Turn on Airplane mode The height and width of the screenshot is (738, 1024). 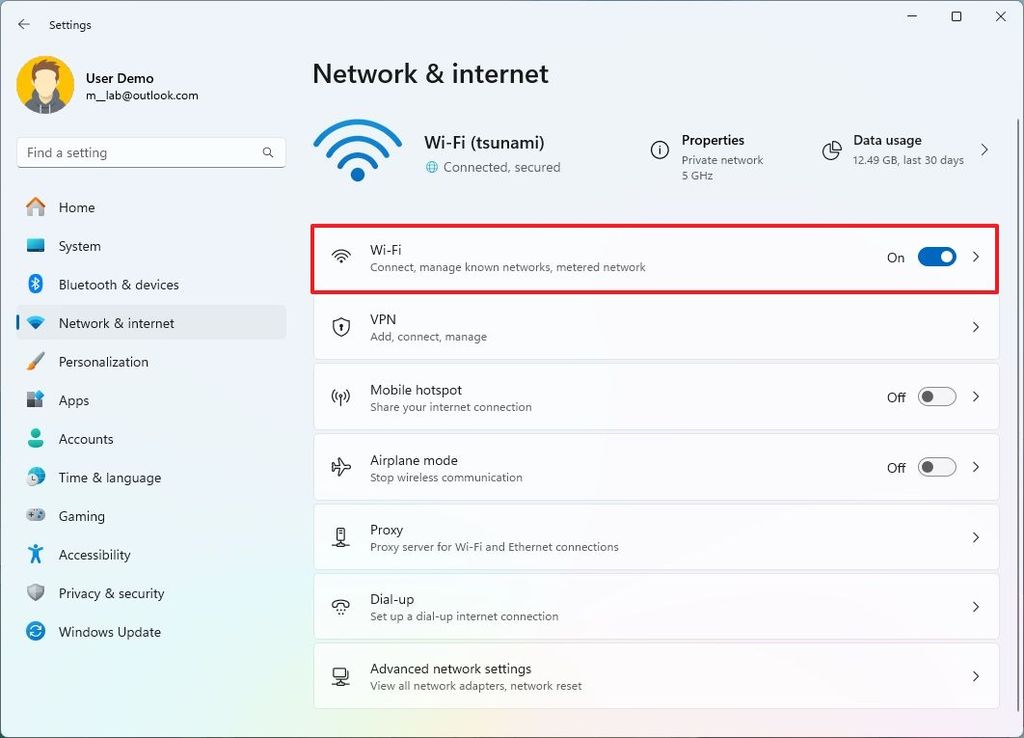click(936, 466)
